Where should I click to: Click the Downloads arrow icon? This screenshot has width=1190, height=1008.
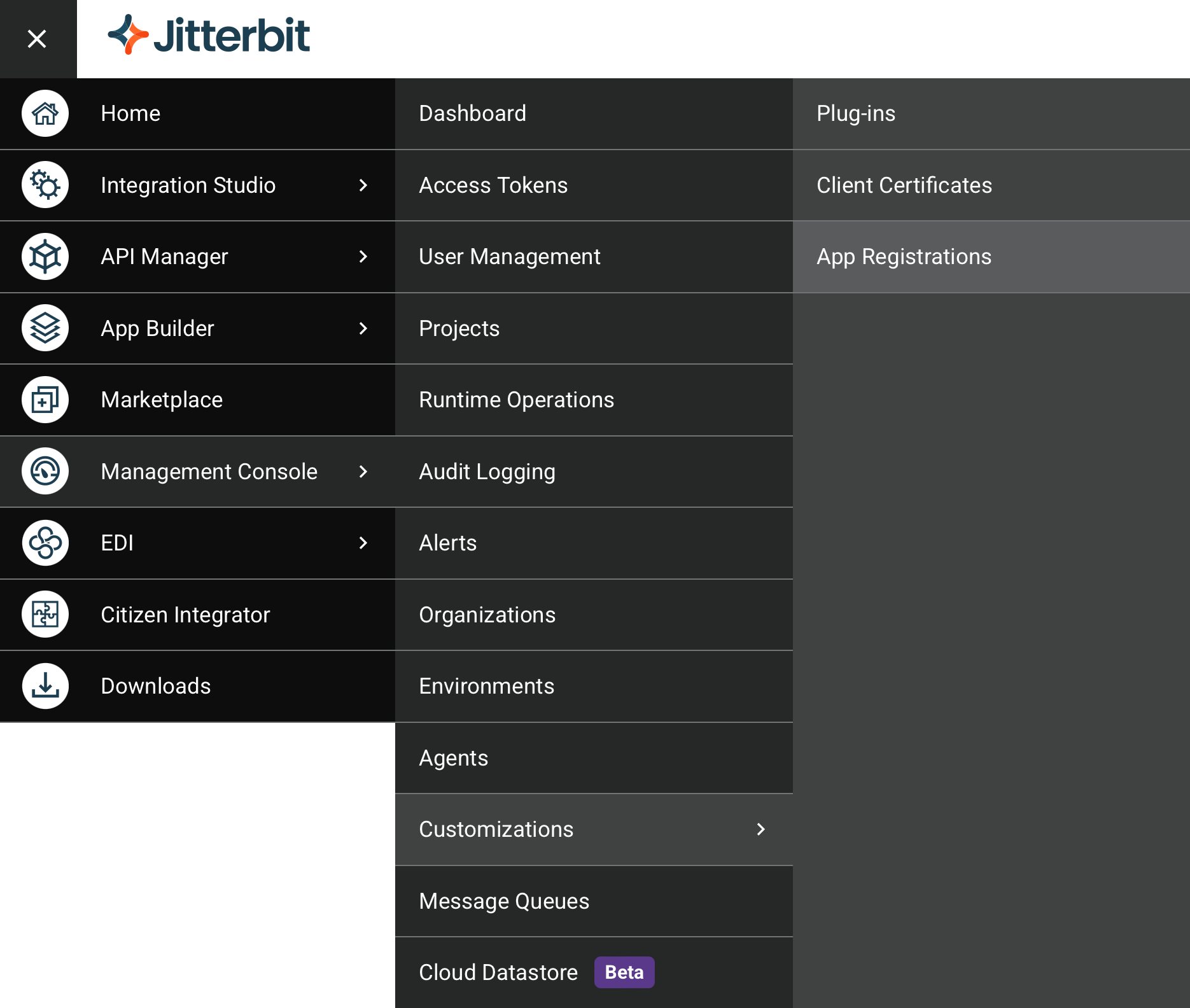(x=45, y=686)
